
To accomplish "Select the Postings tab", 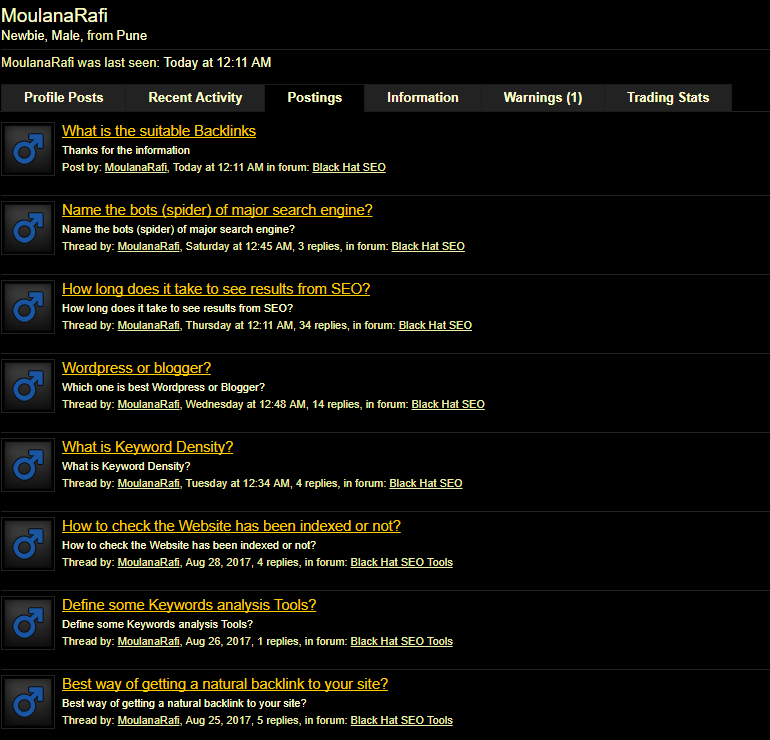I will click(x=314, y=98).
